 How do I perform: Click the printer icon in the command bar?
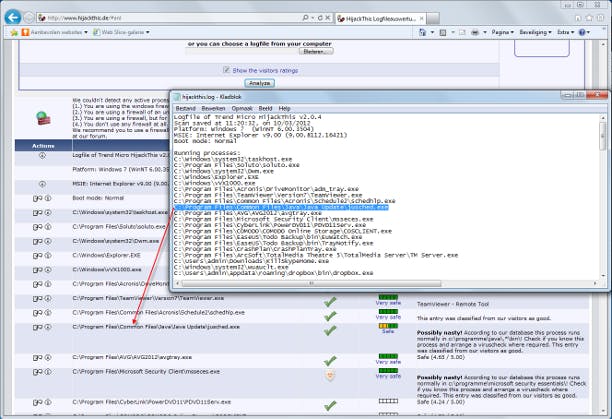pyautogui.click(x=475, y=32)
